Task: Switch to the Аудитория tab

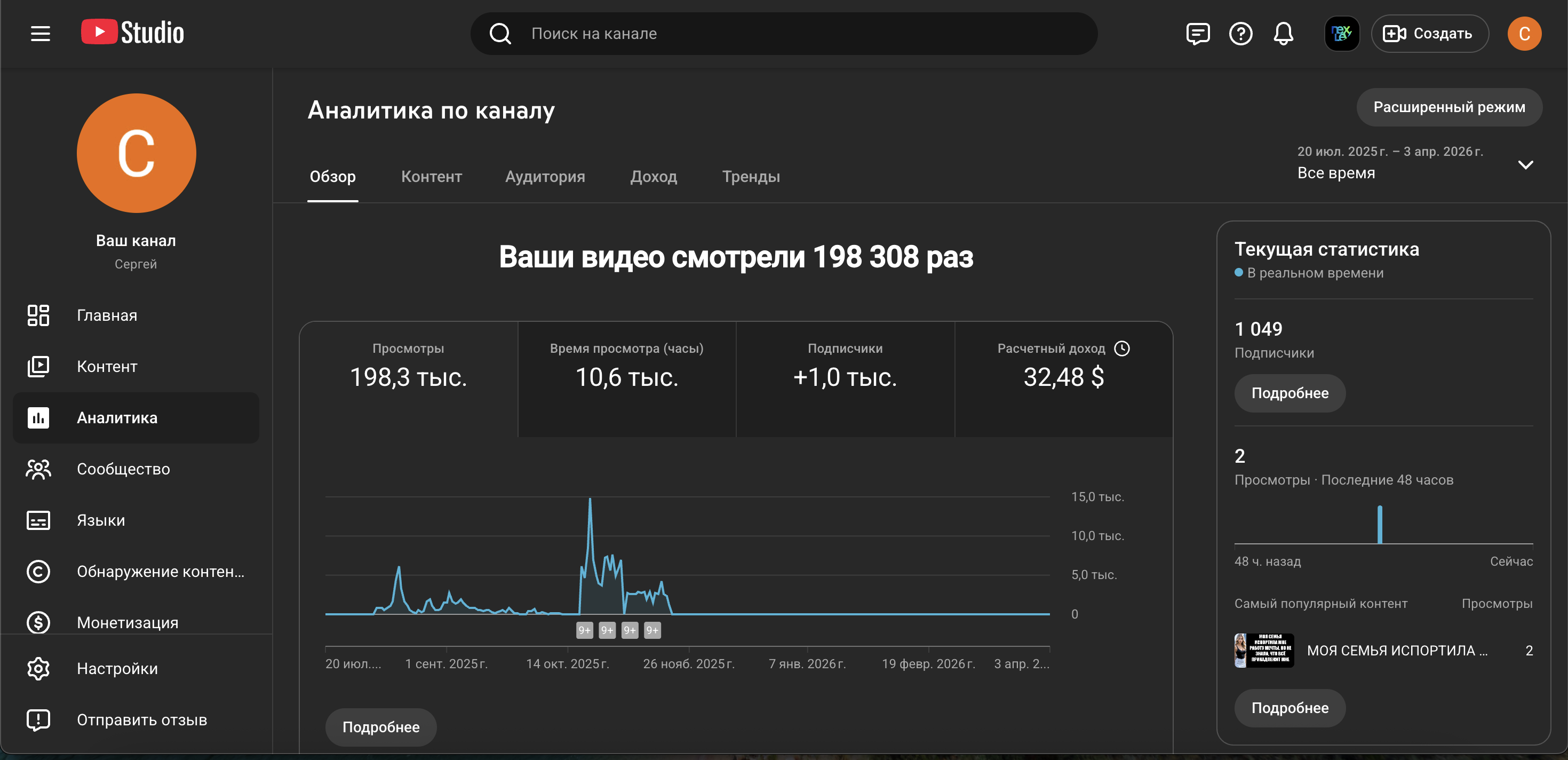Action: [x=545, y=177]
